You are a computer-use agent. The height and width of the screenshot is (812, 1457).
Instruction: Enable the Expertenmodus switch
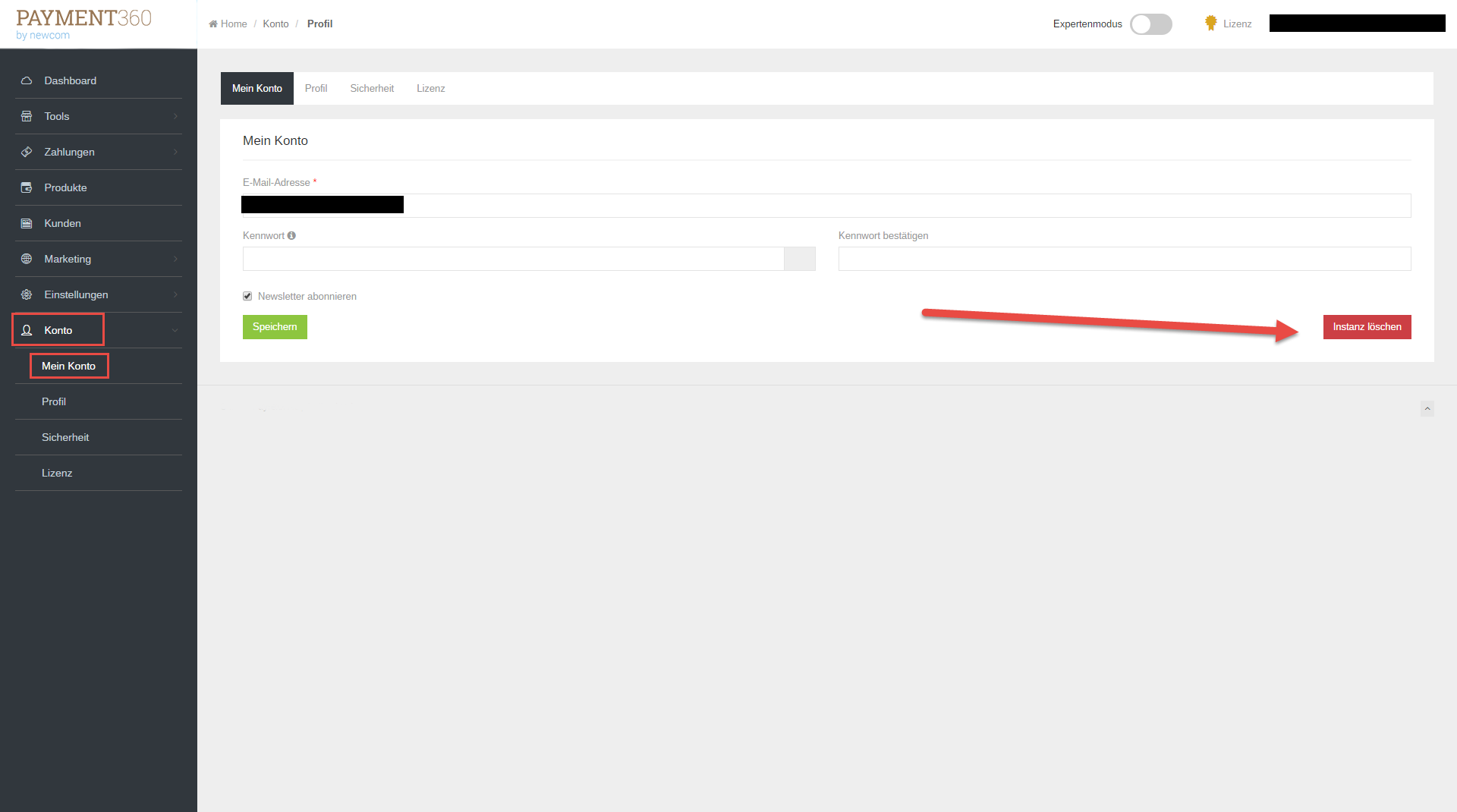(x=1150, y=24)
